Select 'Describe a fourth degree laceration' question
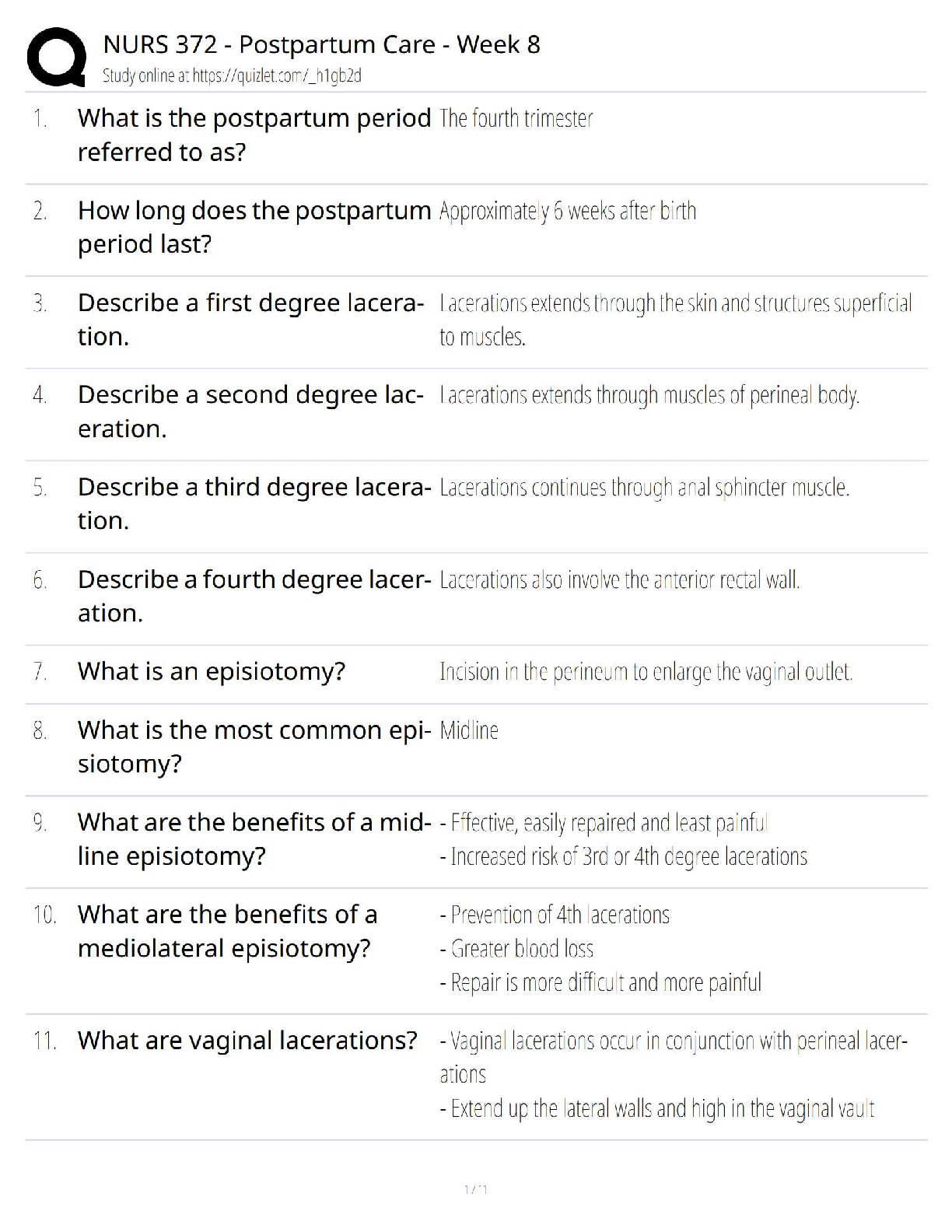 point(254,596)
